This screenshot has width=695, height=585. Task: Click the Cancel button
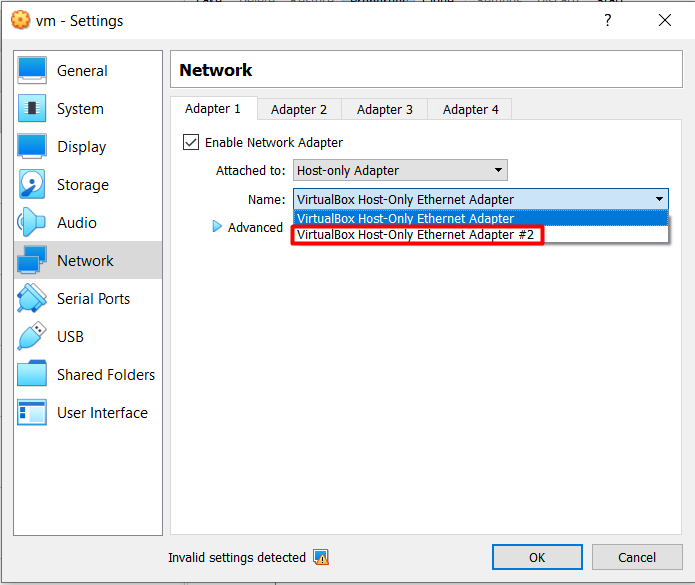coord(637,557)
